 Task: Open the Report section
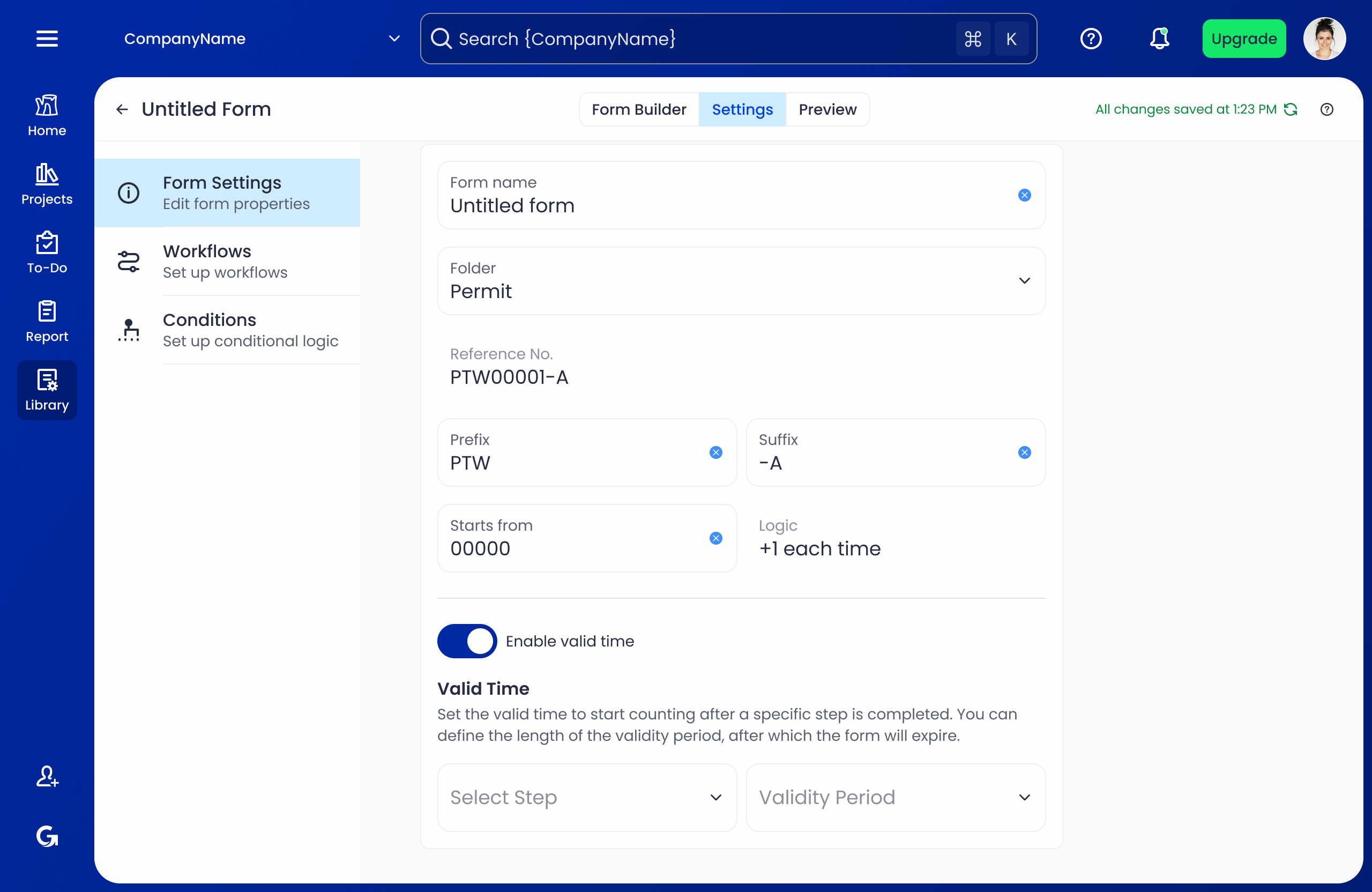tap(47, 321)
